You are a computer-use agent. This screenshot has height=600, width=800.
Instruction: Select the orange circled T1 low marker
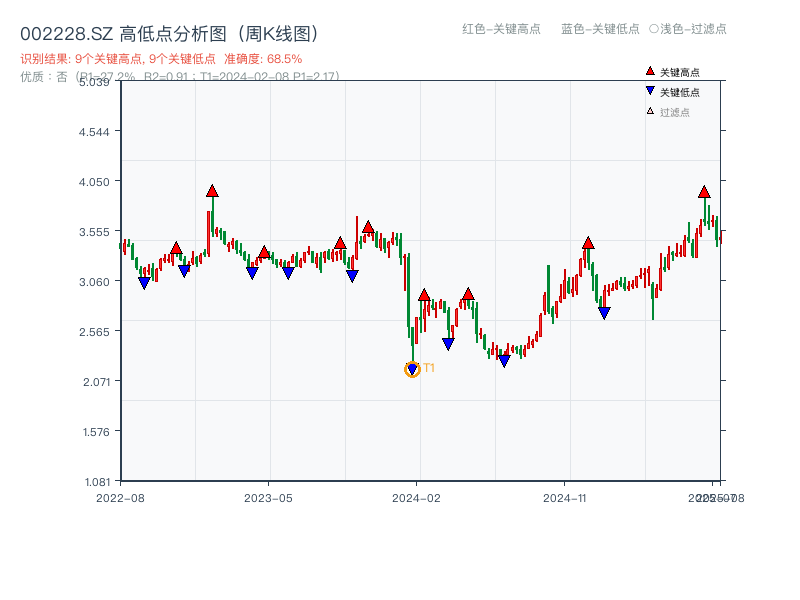[x=412, y=369]
